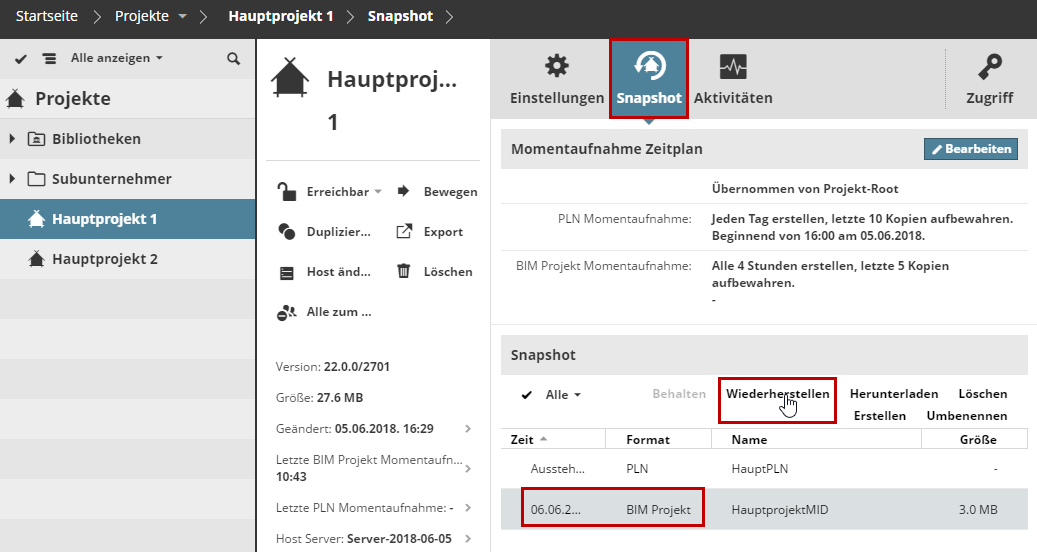Switch to the Snapshot tab
This screenshot has width=1037, height=552.
click(649, 80)
